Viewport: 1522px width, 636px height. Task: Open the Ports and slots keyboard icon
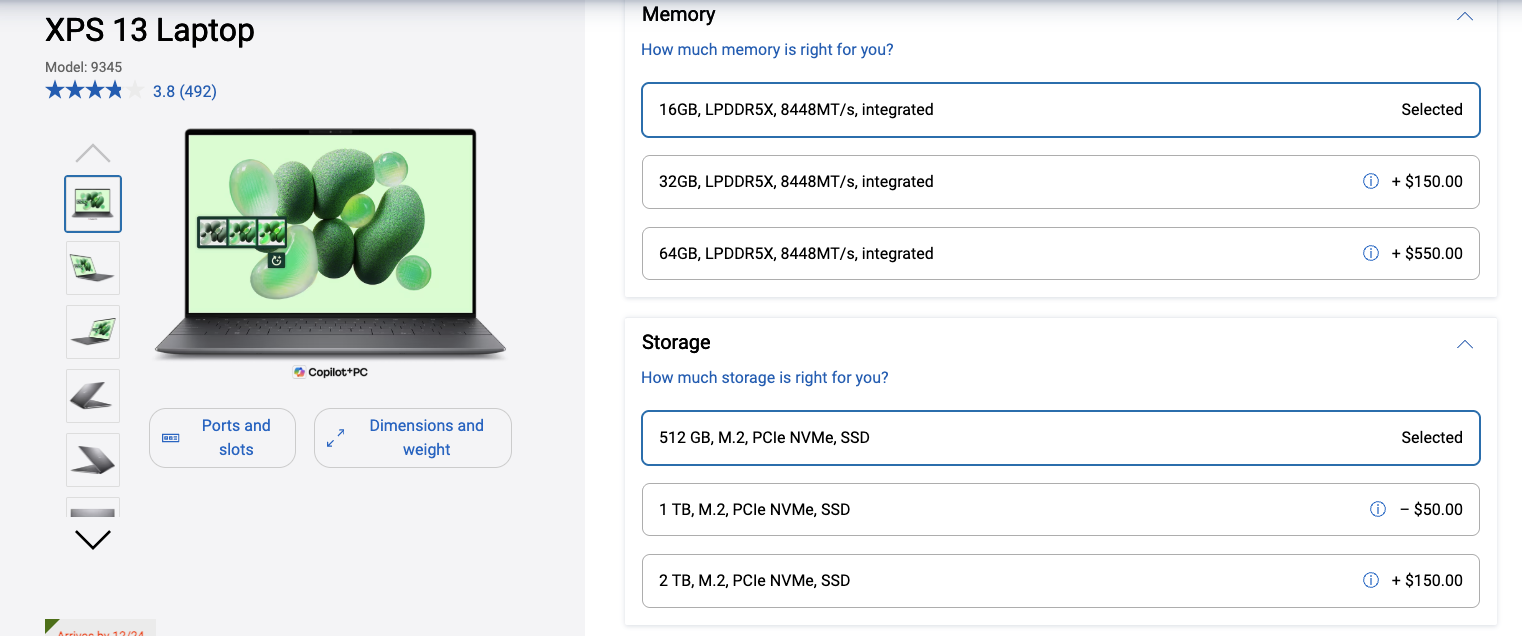coord(170,438)
